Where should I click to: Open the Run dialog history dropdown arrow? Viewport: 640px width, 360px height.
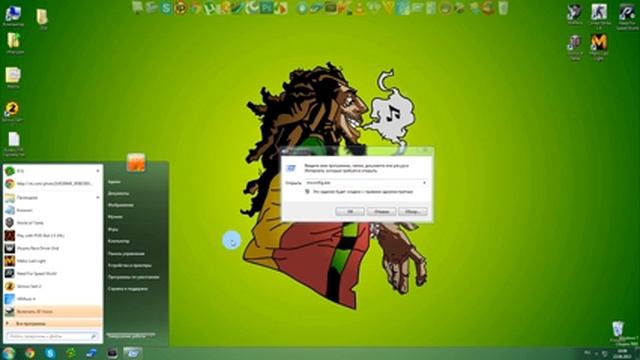coord(424,183)
